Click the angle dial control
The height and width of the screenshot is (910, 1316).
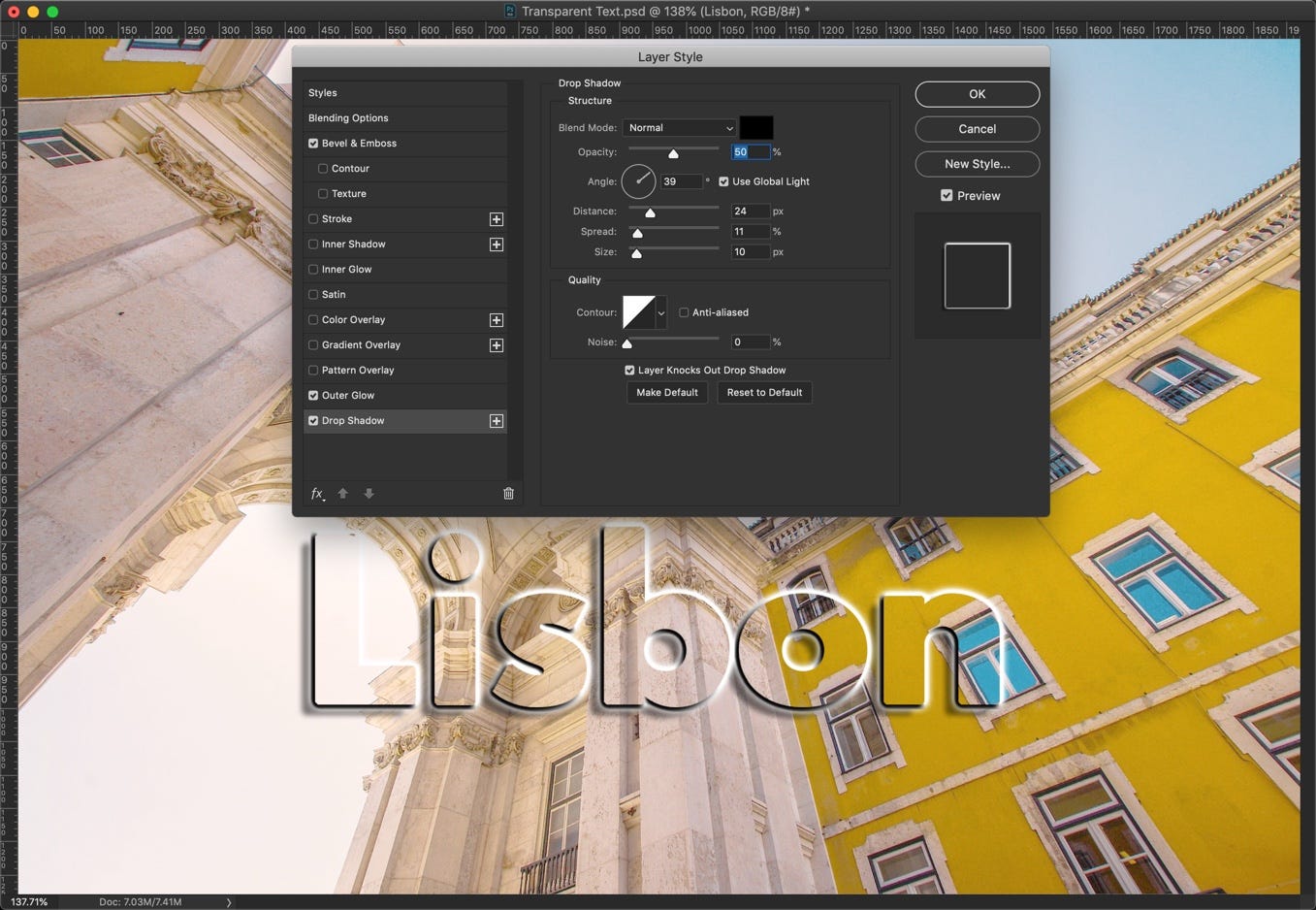click(638, 181)
